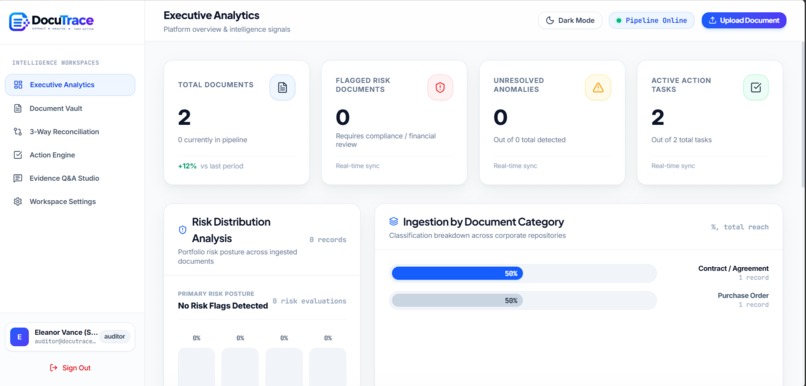The height and width of the screenshot is (386, 806).
Task: Open the Document Vault workspace
Action: pyautogui.click(x=70, y=108)
